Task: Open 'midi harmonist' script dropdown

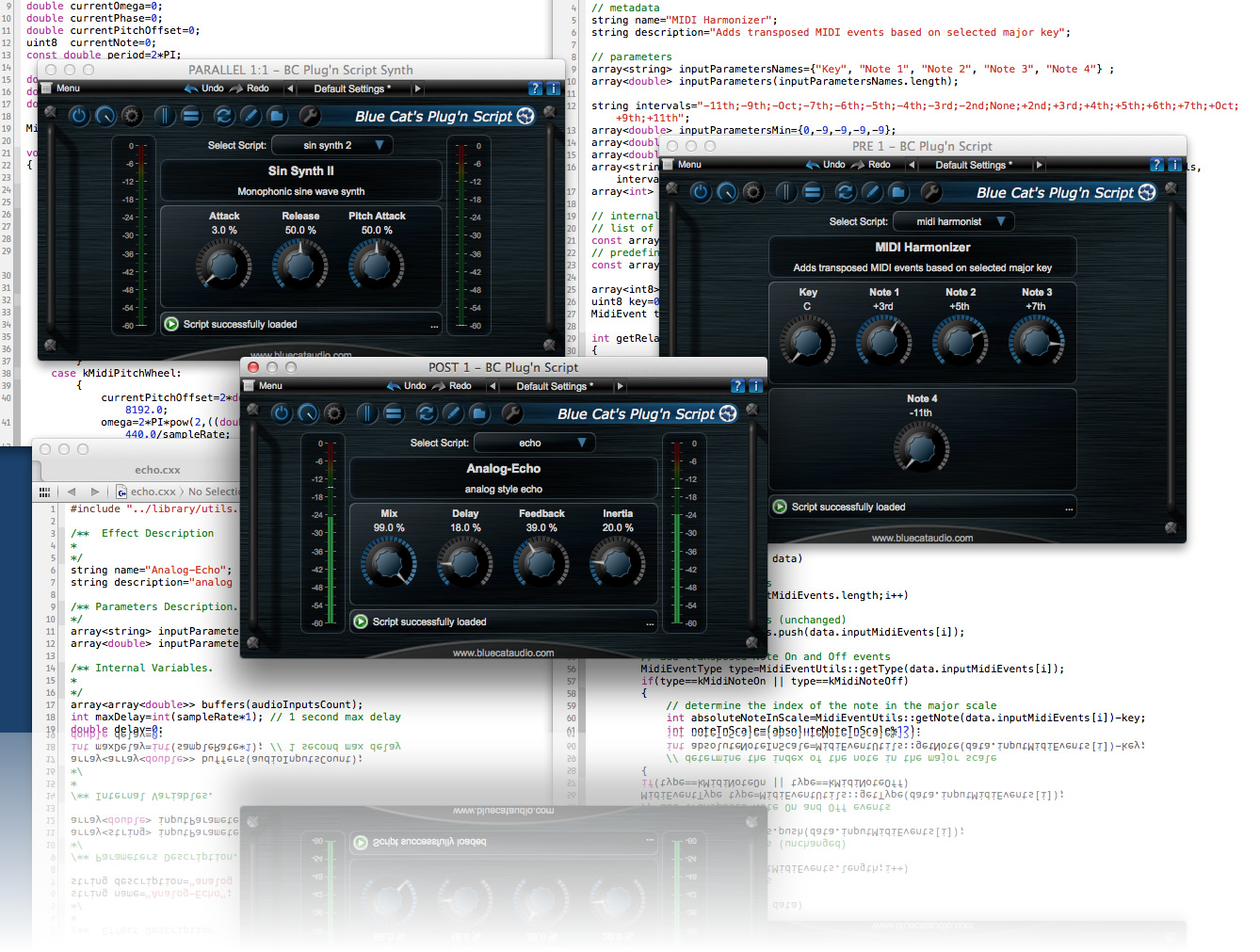Action: pyautogui.click(x=954, y=221)
